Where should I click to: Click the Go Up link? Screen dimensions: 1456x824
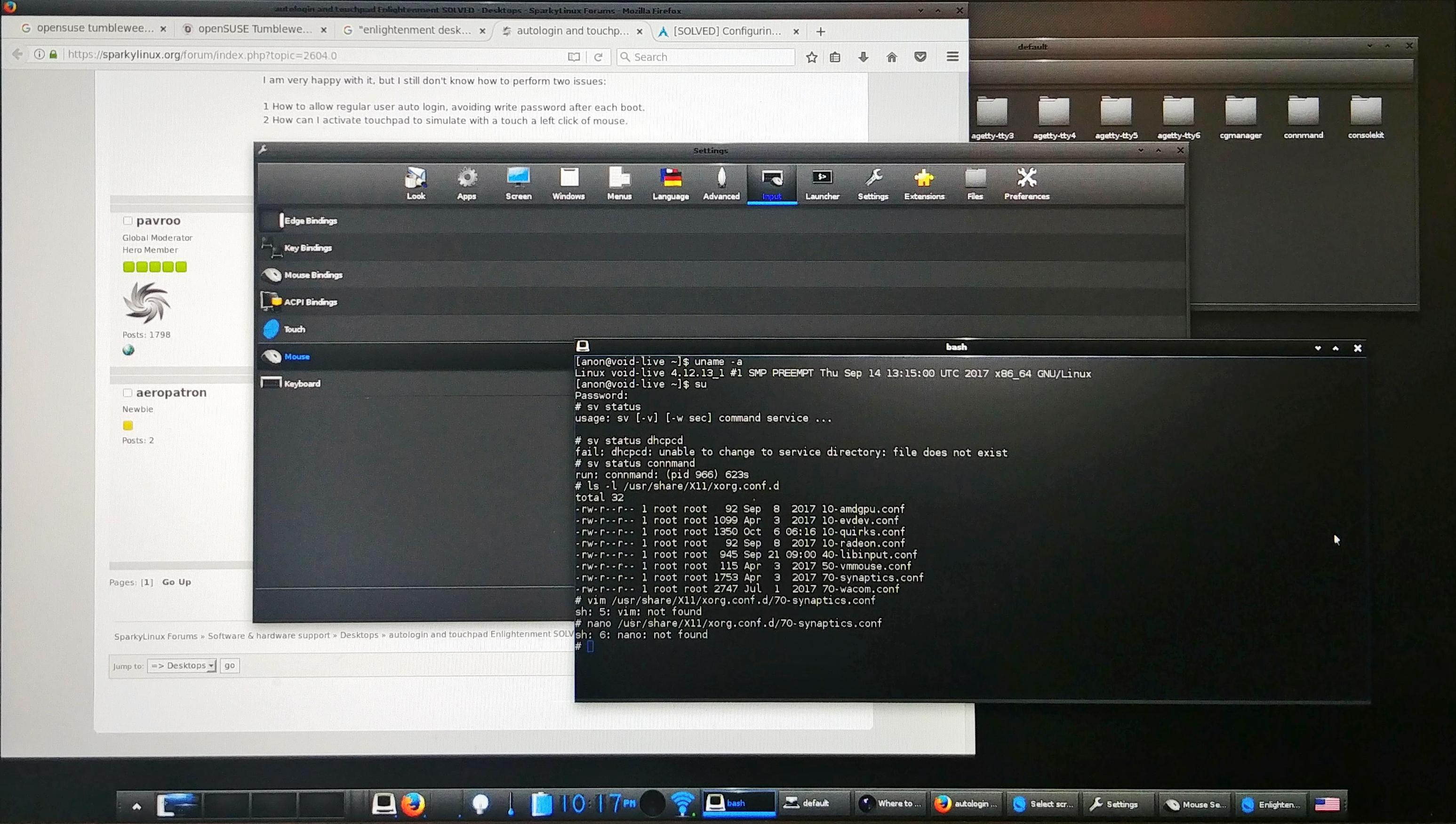pos(176,582)
